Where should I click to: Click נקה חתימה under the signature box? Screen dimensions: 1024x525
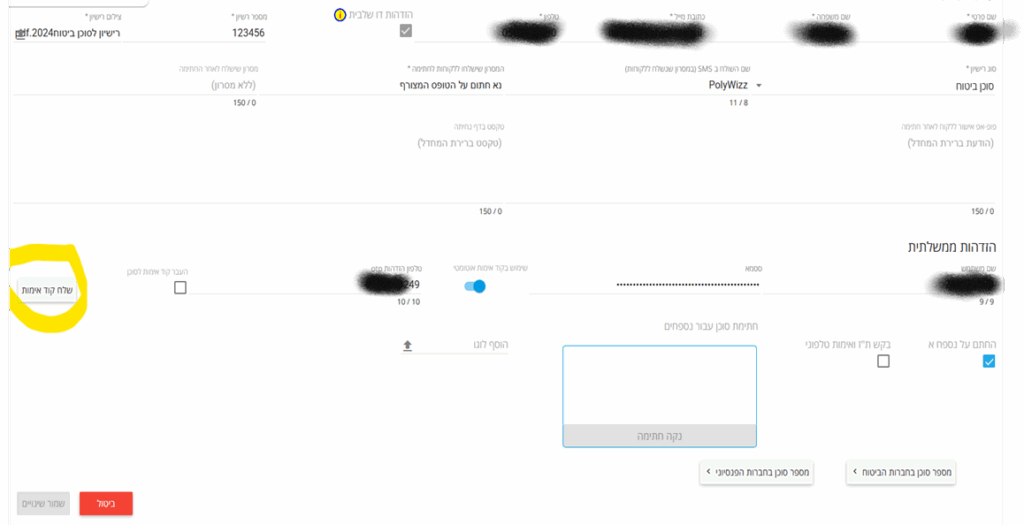(x=660, y=436)
